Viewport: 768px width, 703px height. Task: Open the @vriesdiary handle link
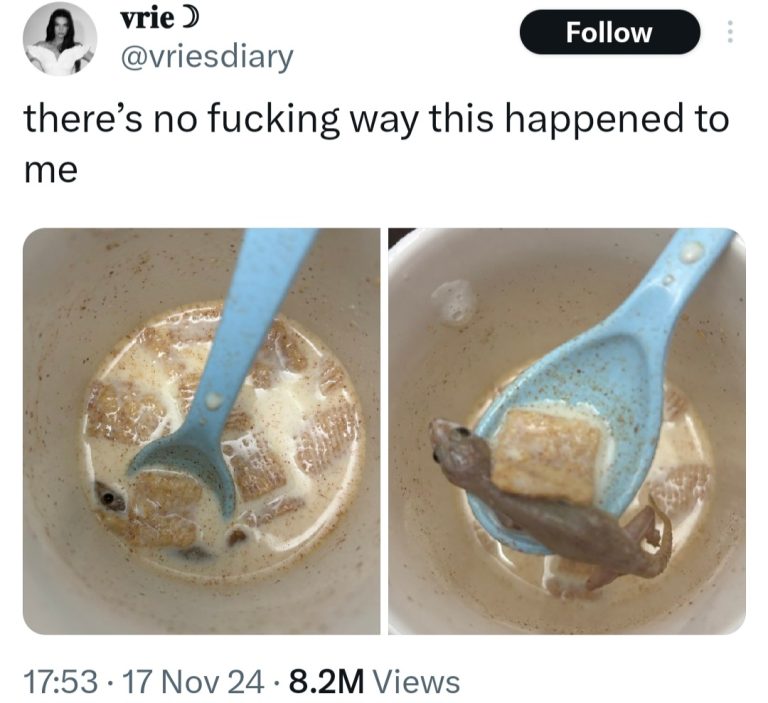pyautogui.click(x=206, y=58)
